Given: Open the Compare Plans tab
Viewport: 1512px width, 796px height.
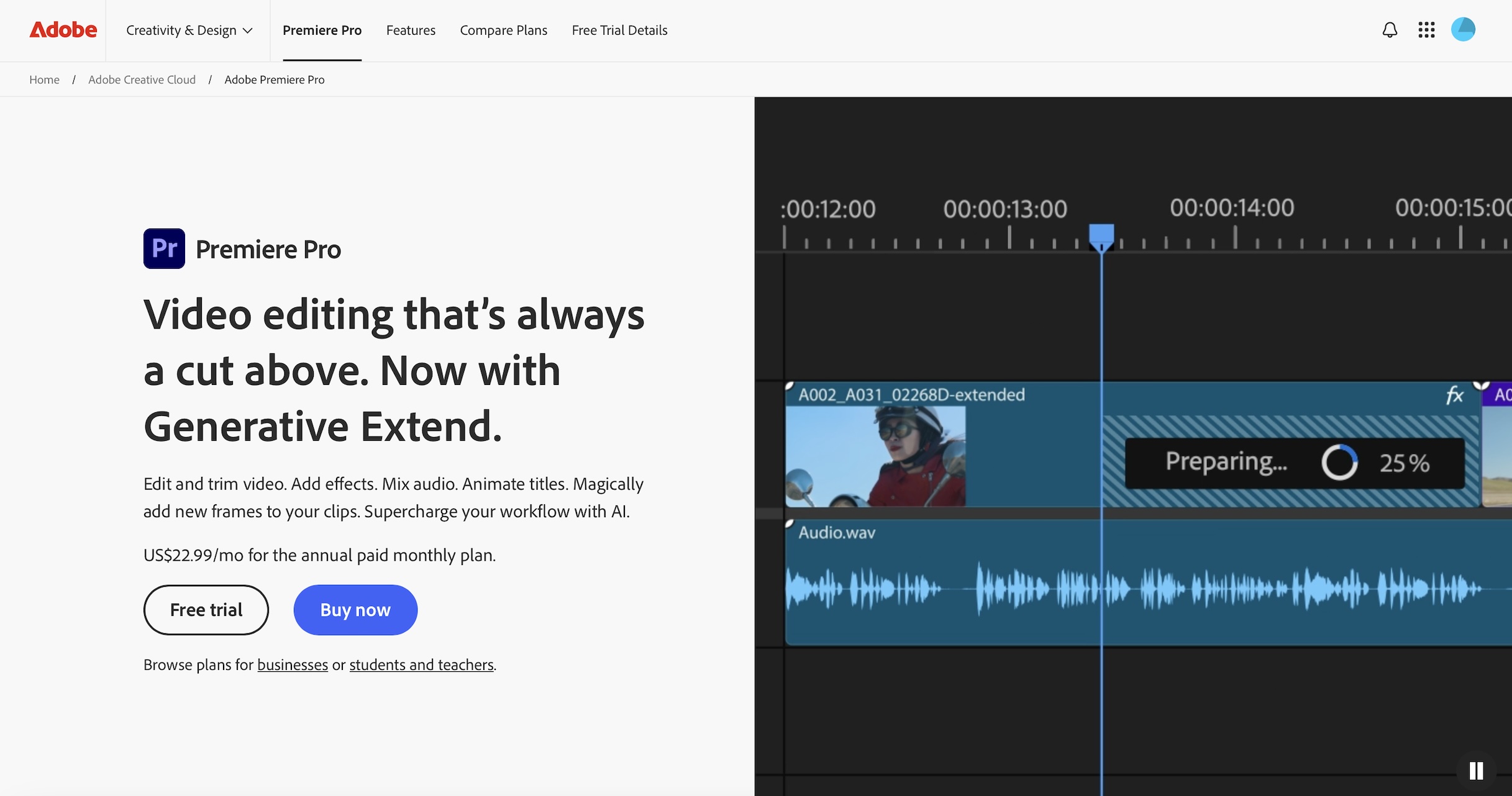Looking at the screenshot, I should (x=503, y=30).
